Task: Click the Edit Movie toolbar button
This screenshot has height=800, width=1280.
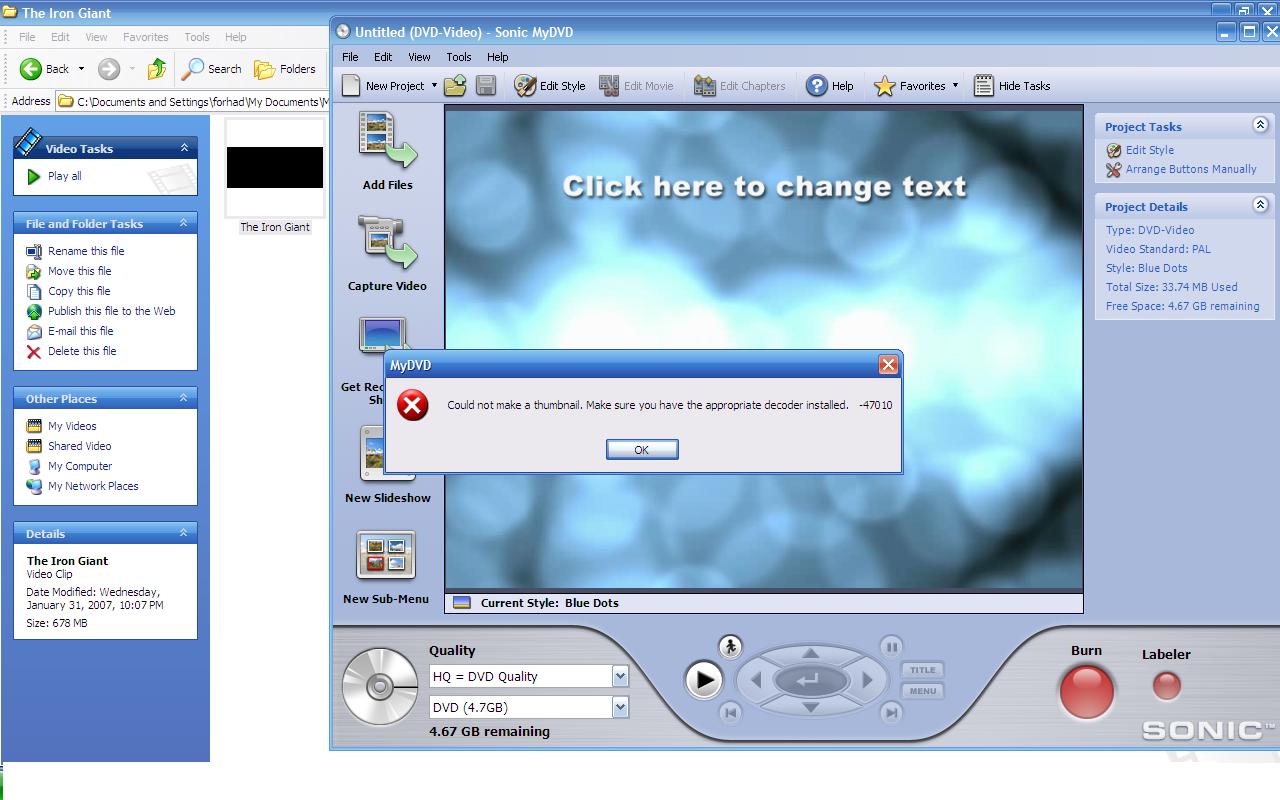Action: click(x=636, y=86)
